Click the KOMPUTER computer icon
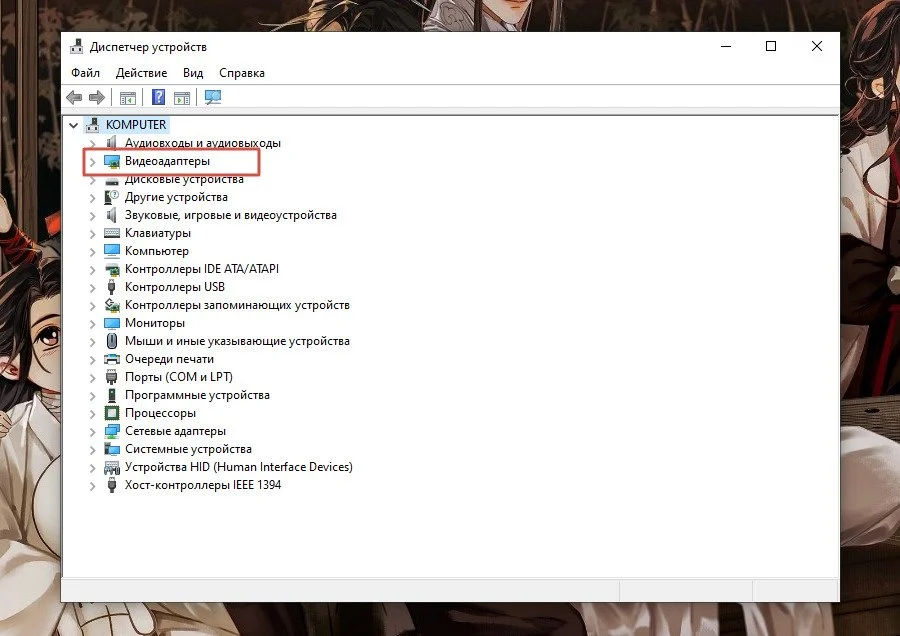The image size is (900, 636). [x=92, y=125]
